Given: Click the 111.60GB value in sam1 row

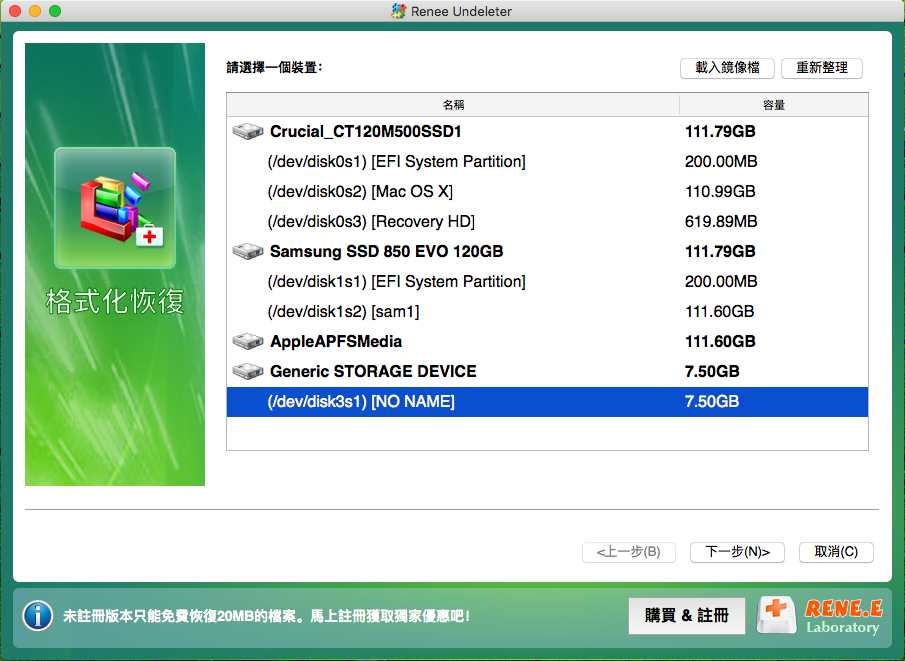Looking at the screenshot, I should coord(720,312).
